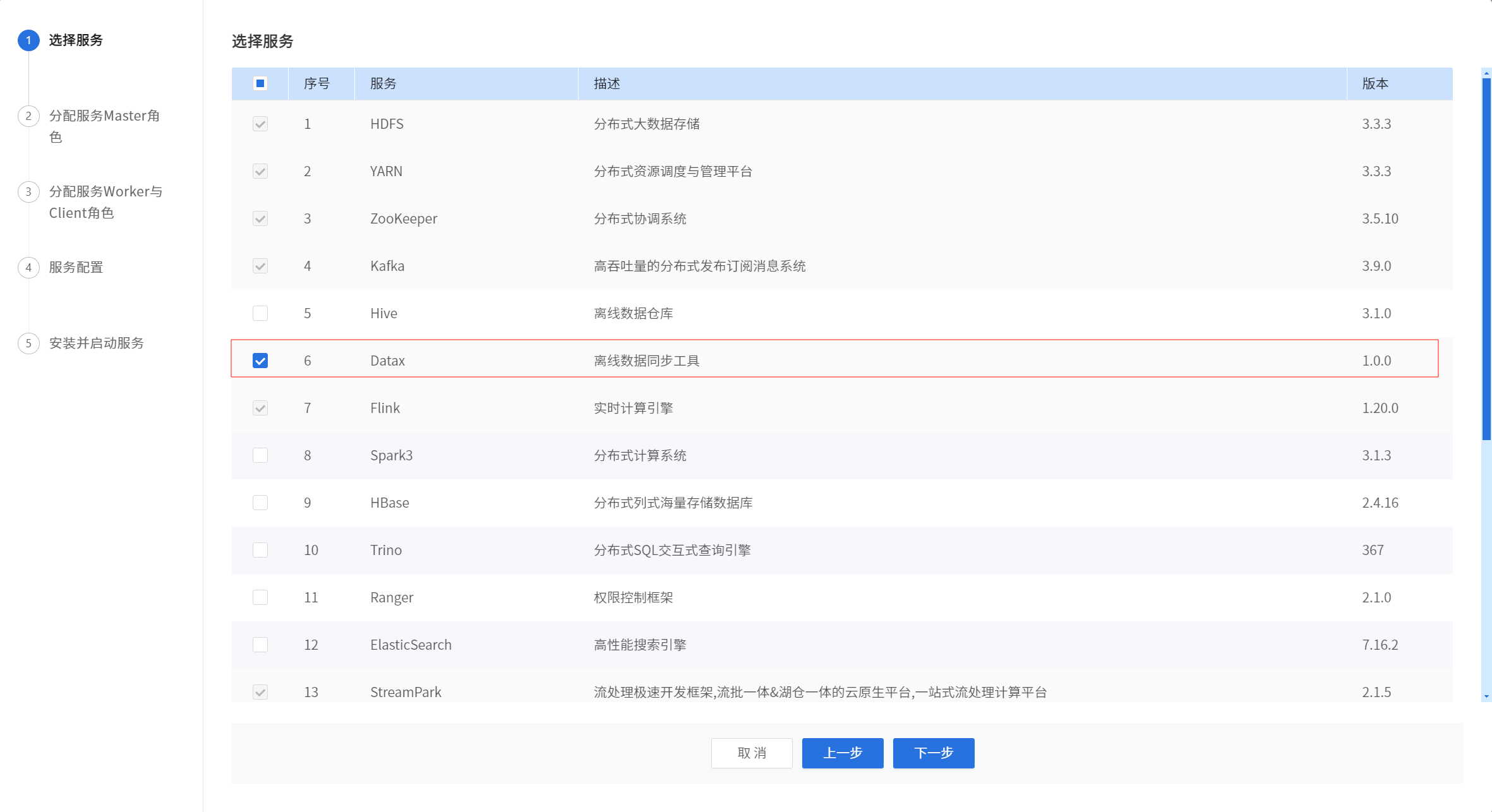Check the ElasticSearch checkbox

coord(260,645)
